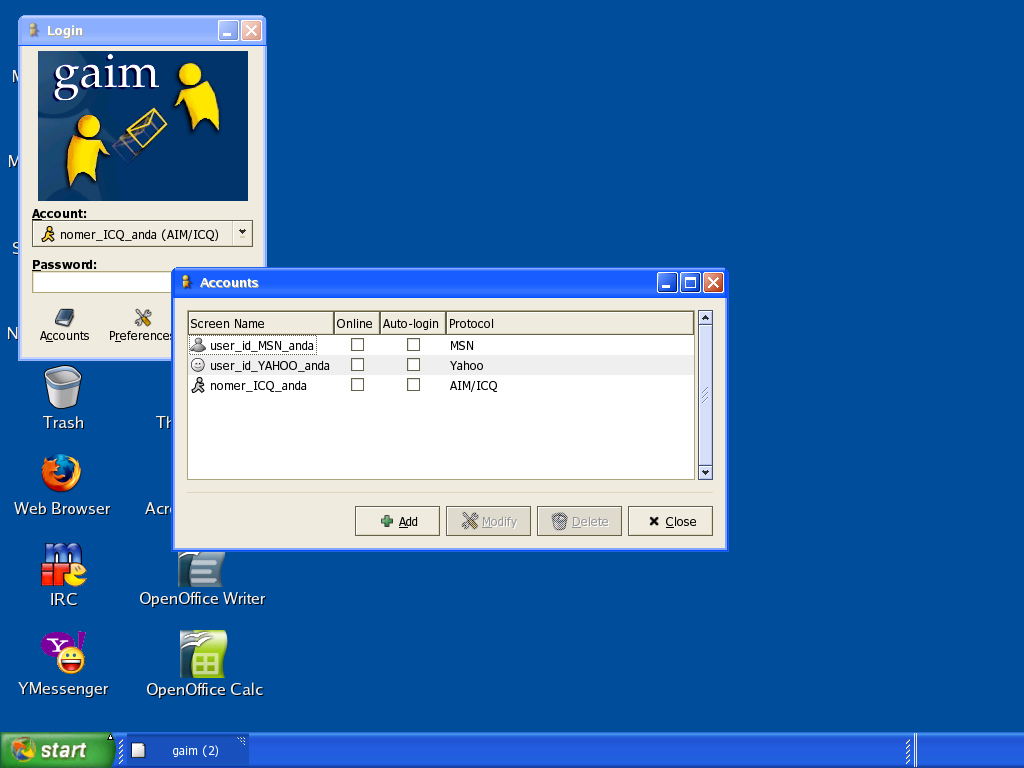Screen dimensions: 1024x768
Task: Click the gaim (2) taskbar button
Action: point(187,750)
